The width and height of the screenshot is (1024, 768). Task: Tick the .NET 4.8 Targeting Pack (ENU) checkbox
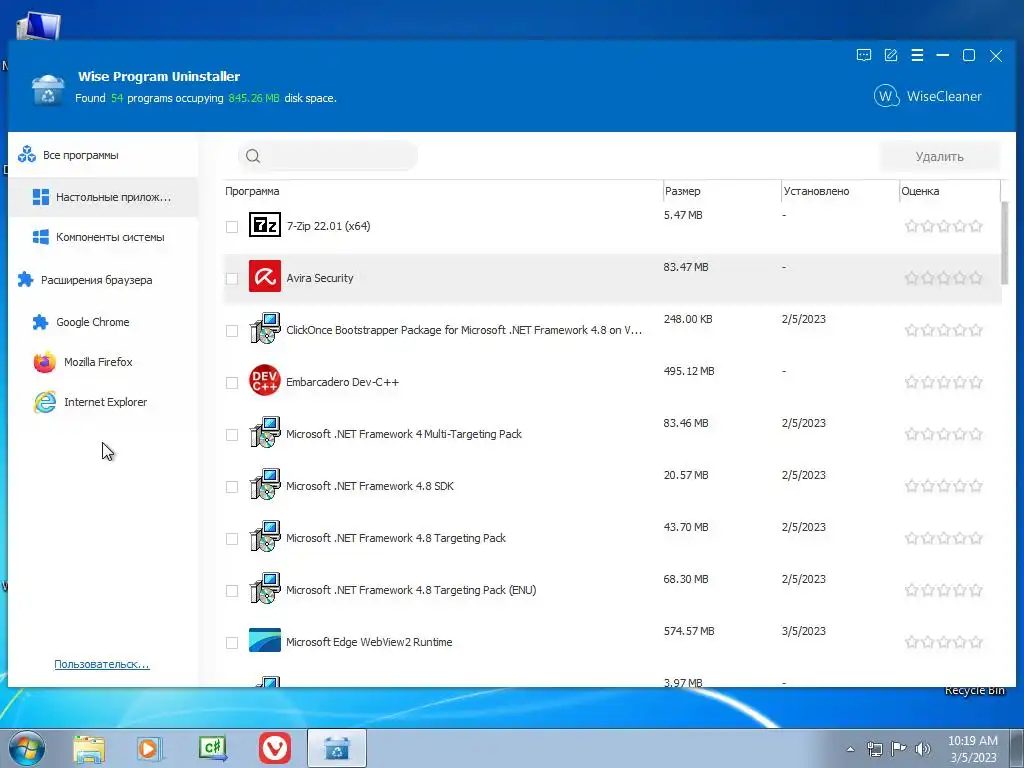[232, 591]
